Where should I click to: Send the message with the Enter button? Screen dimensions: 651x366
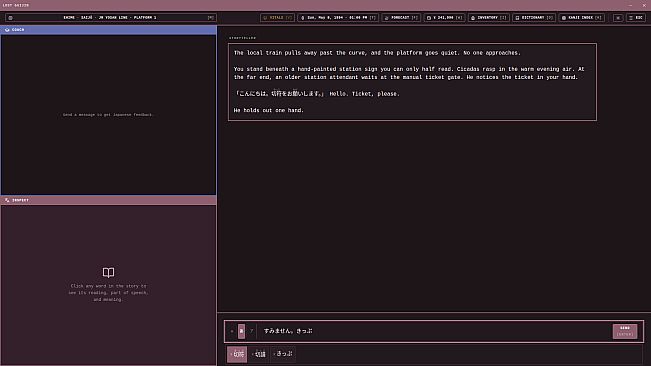tap(625, 331)
